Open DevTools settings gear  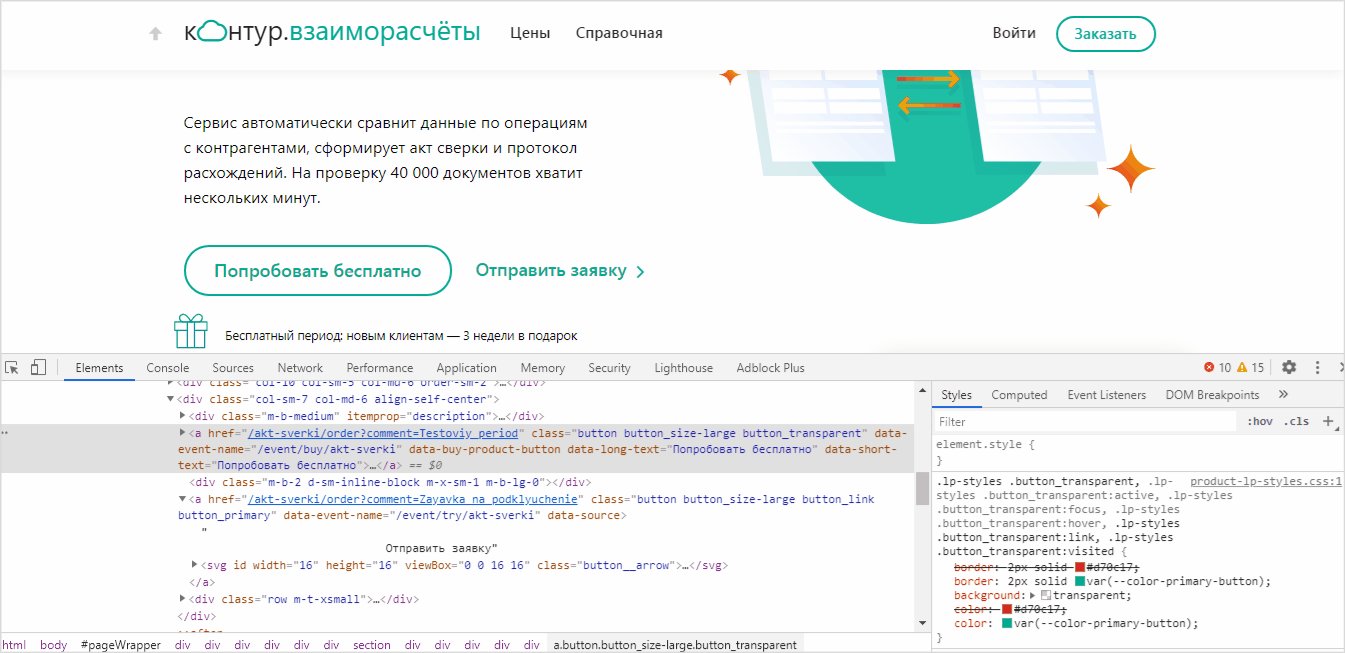tap(1289, 367)
